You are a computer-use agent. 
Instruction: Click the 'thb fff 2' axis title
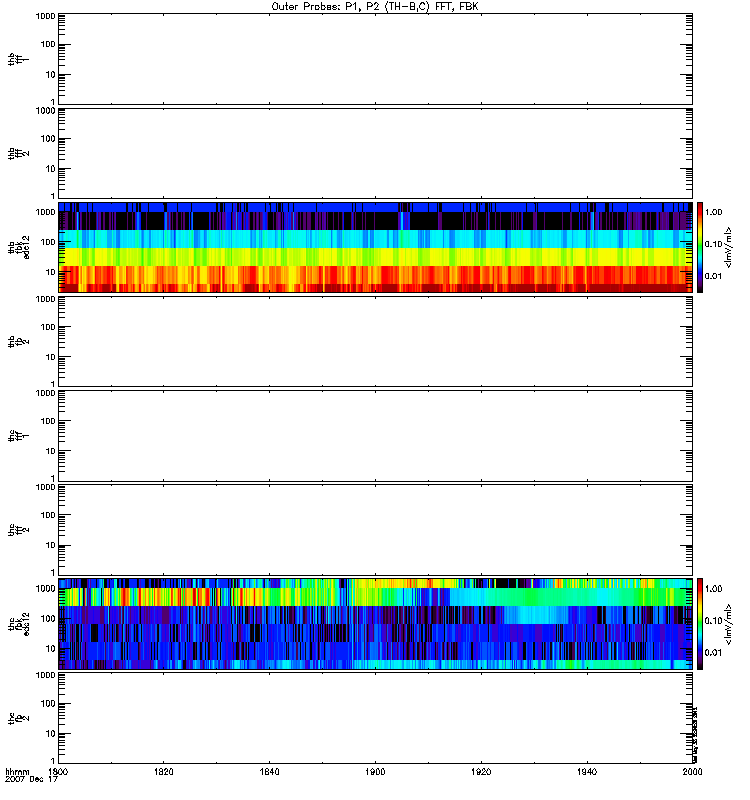pyautogui.click(x=18, y=153)
